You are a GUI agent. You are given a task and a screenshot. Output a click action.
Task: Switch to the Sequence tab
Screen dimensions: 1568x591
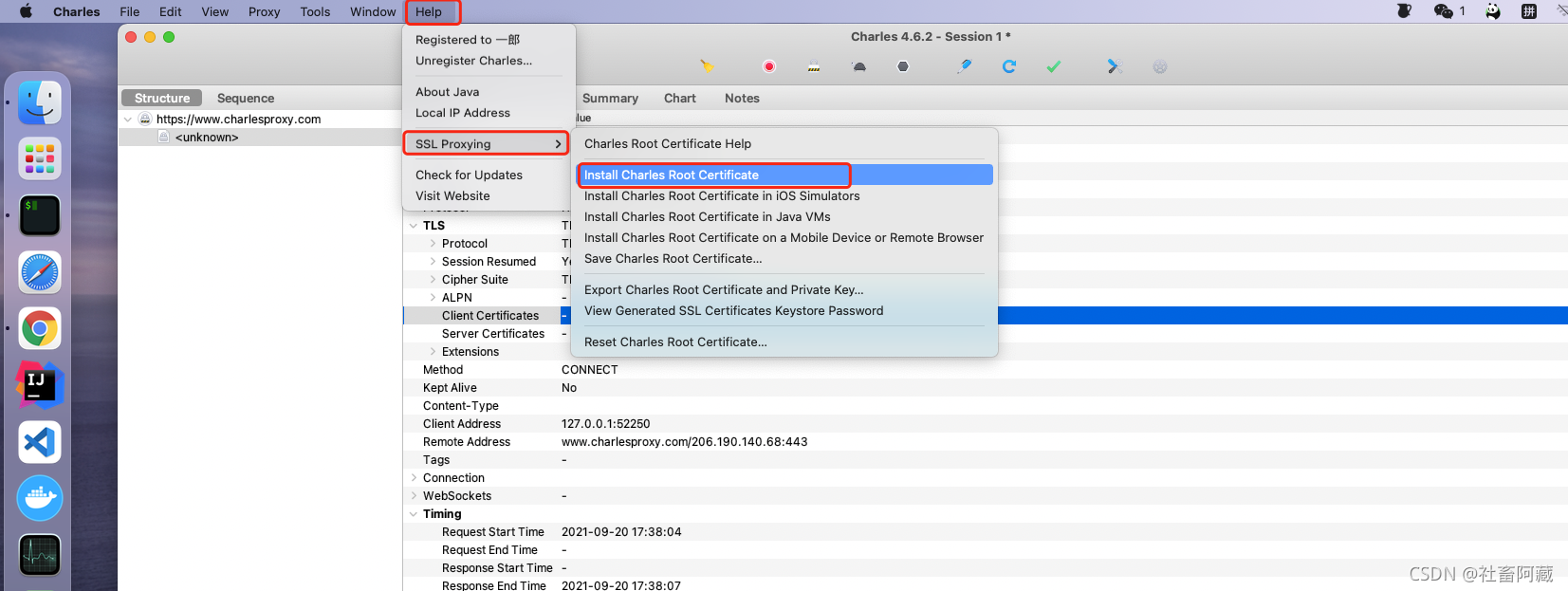[246, 98]
